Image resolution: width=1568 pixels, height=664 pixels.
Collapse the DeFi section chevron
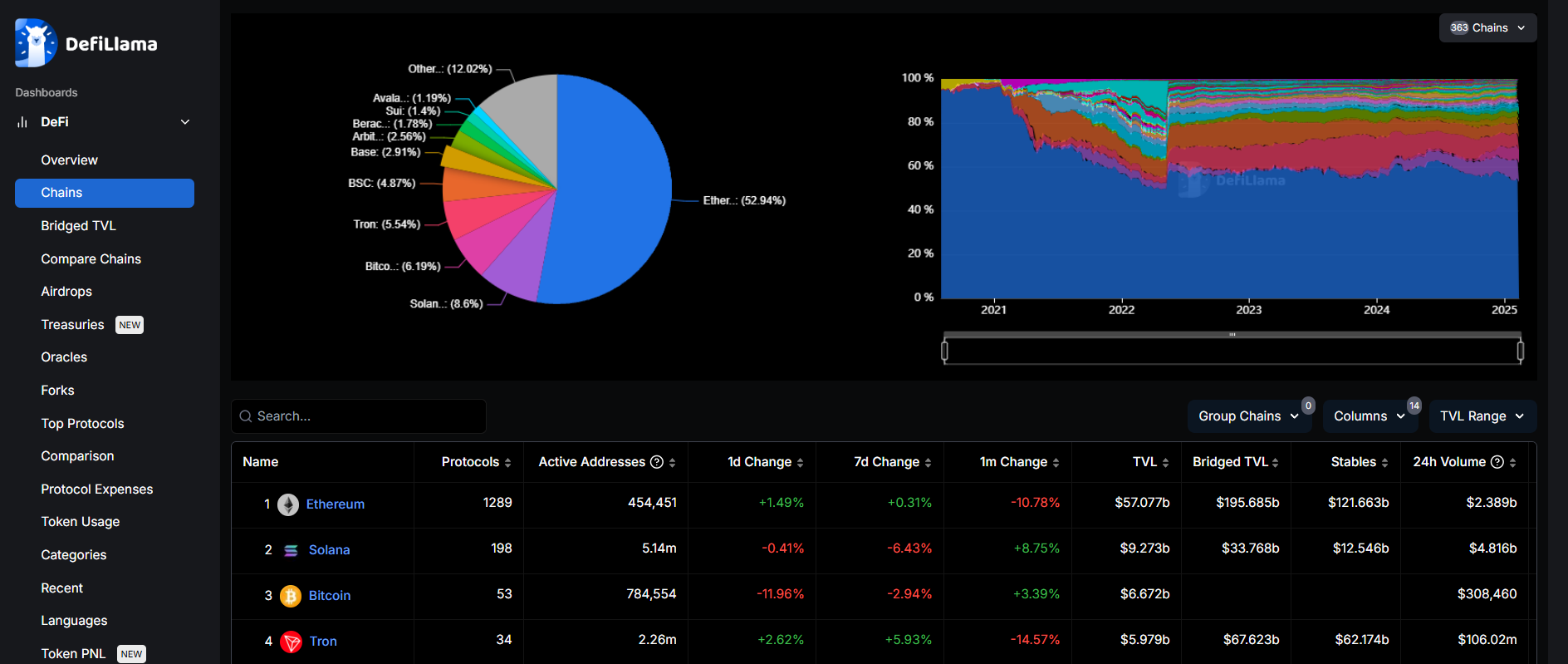(185, 122)
